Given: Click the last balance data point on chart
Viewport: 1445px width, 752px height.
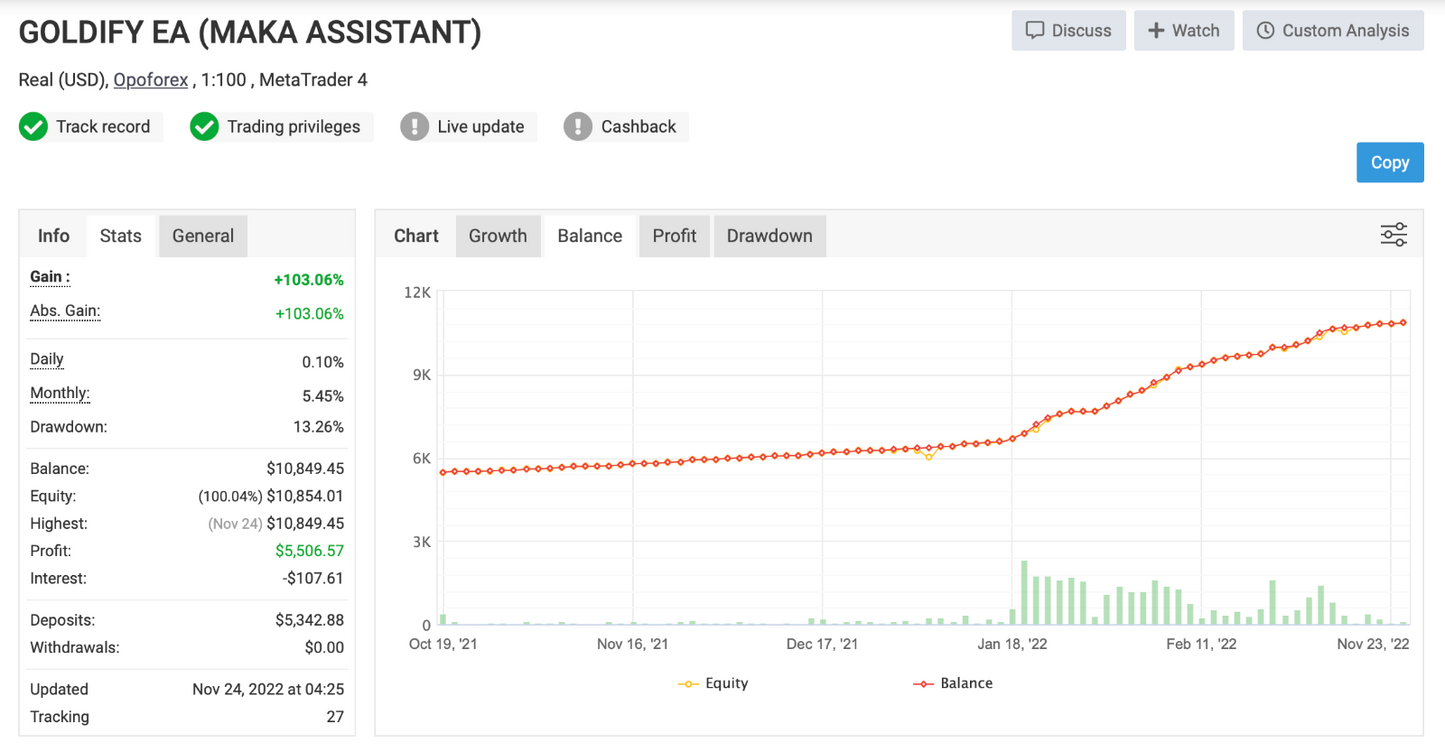Looking at the screenshot, I should click(1404, 323).
